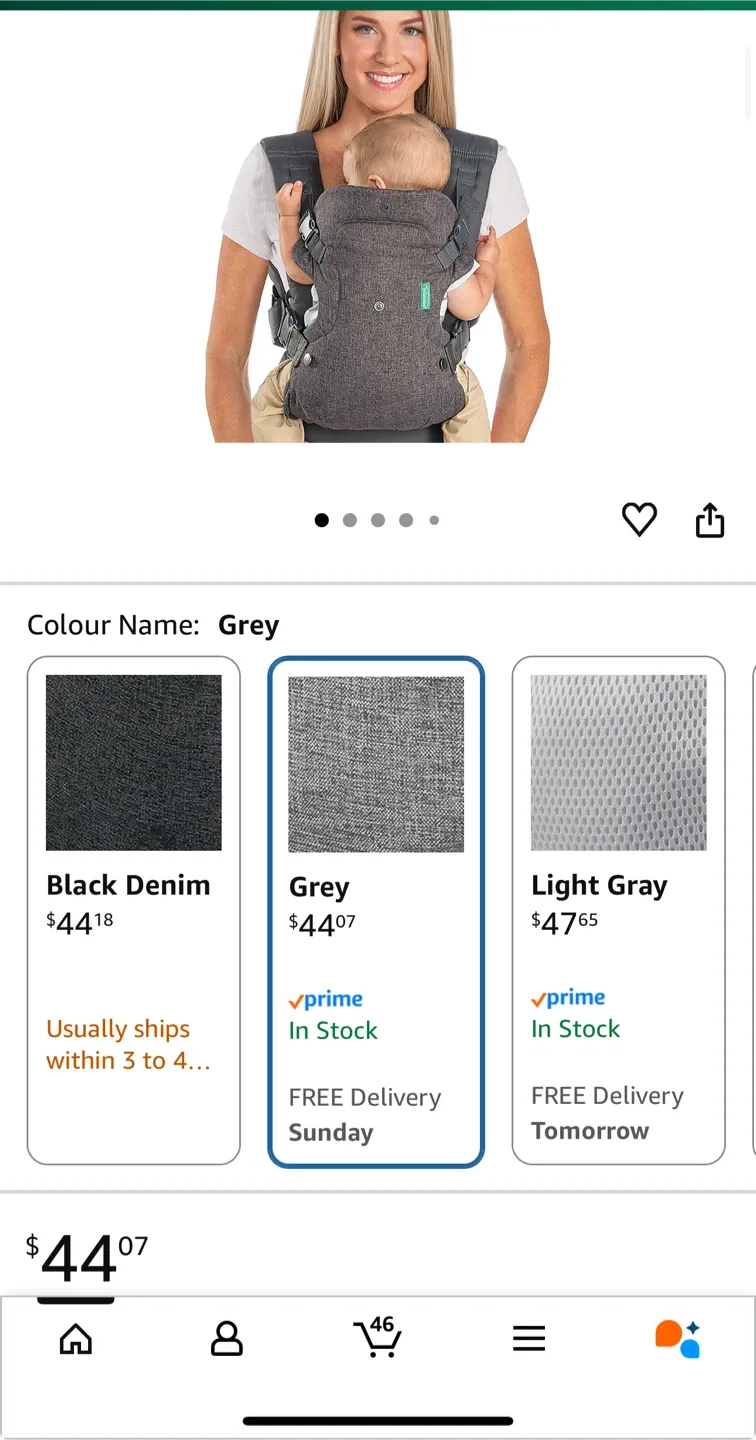
Task: Click the Grey fabric colour swatch image
Action: [376, 763]
